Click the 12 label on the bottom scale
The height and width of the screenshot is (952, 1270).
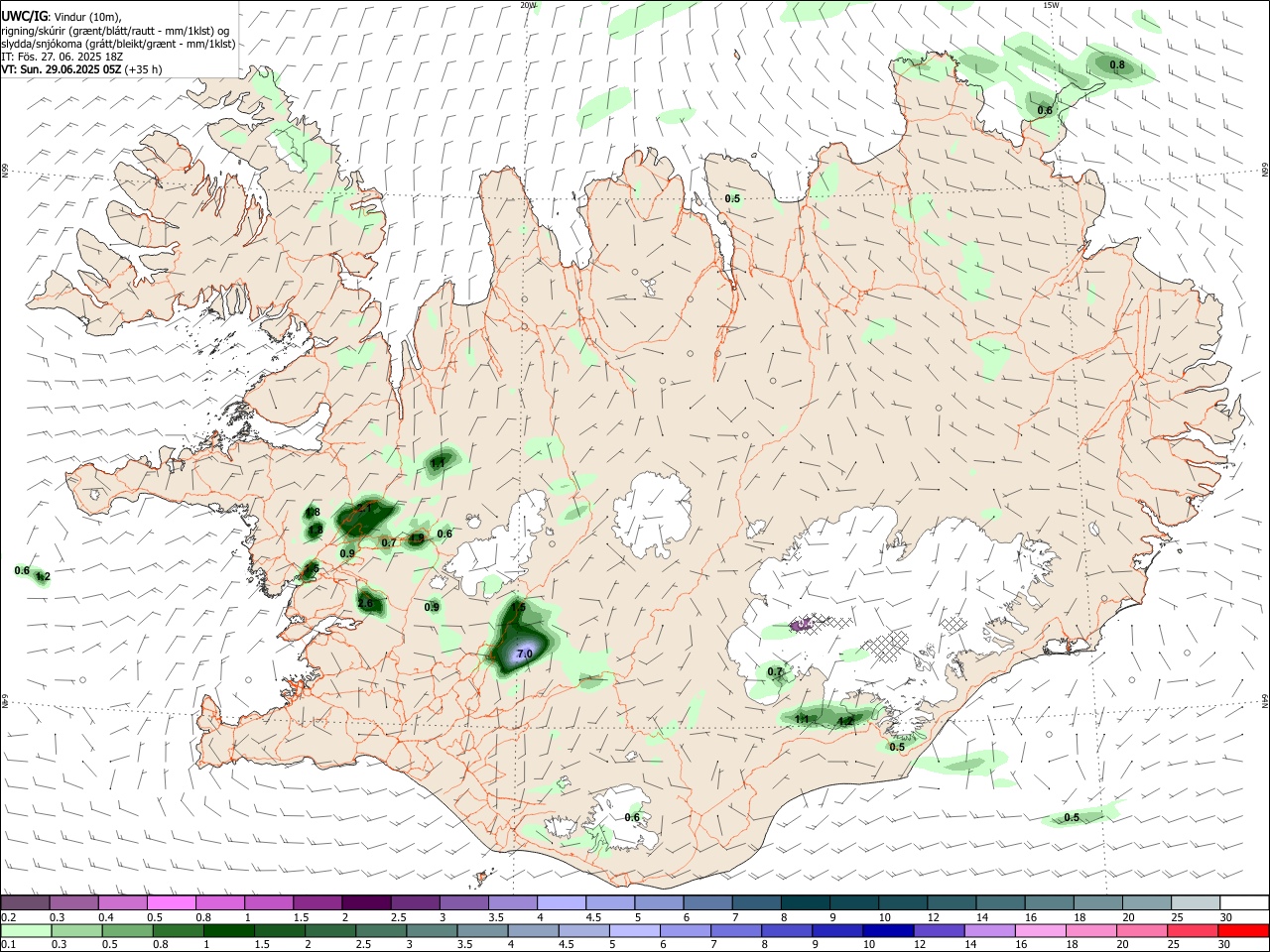(x=920, y=945)
